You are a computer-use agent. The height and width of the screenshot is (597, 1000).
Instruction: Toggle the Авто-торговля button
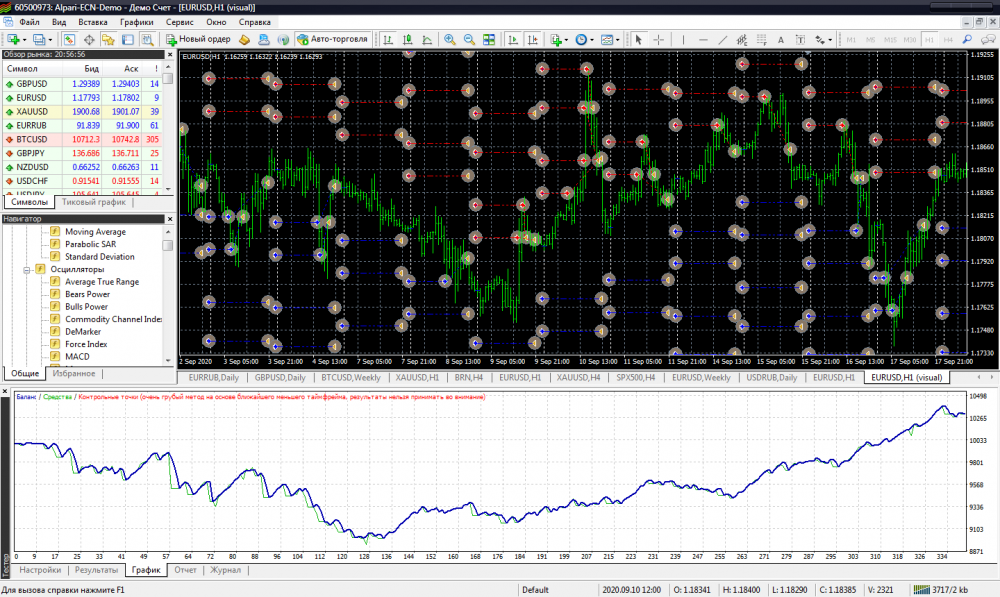click(332, 39)
